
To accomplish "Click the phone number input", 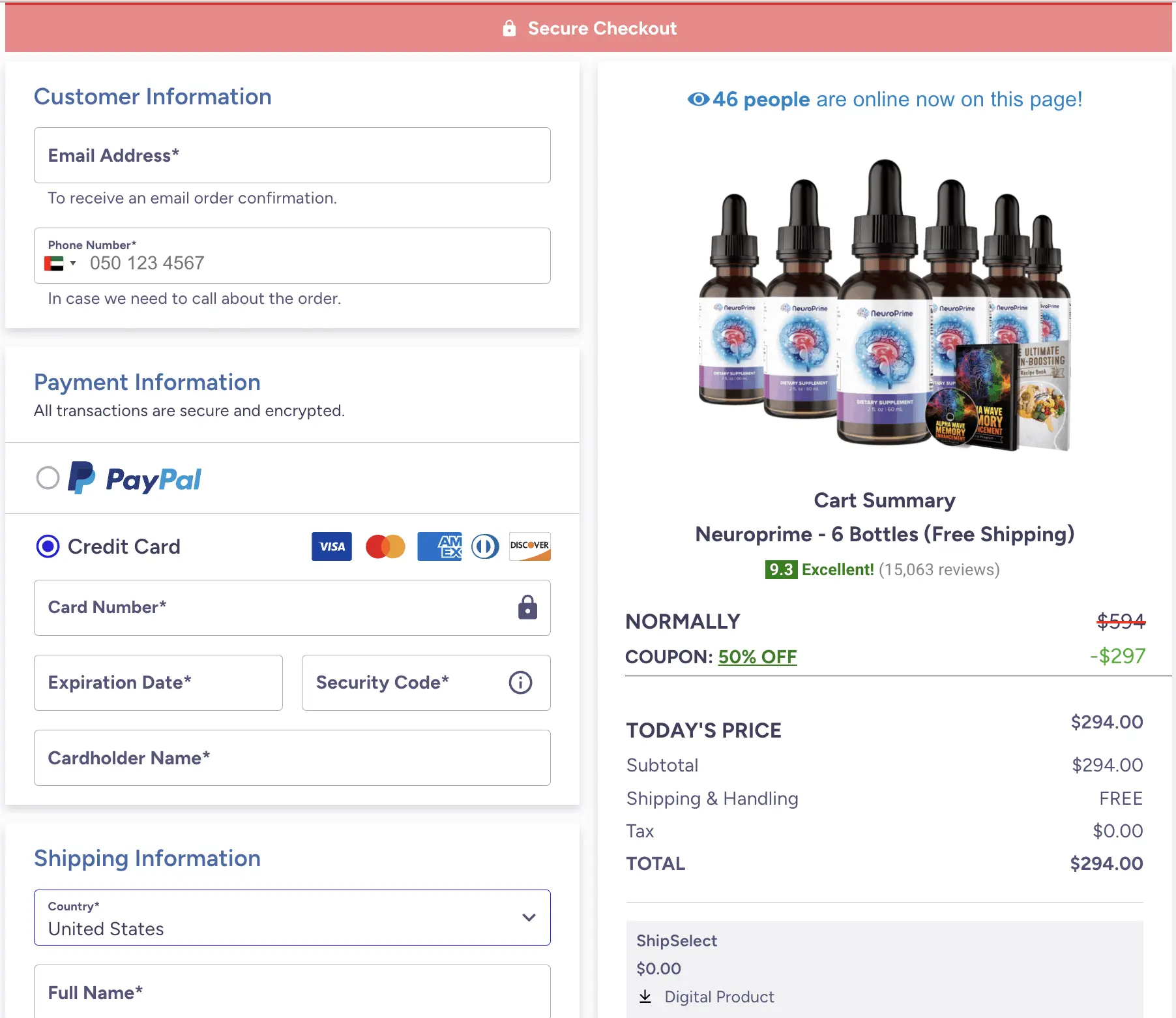I will coord(292,256).
